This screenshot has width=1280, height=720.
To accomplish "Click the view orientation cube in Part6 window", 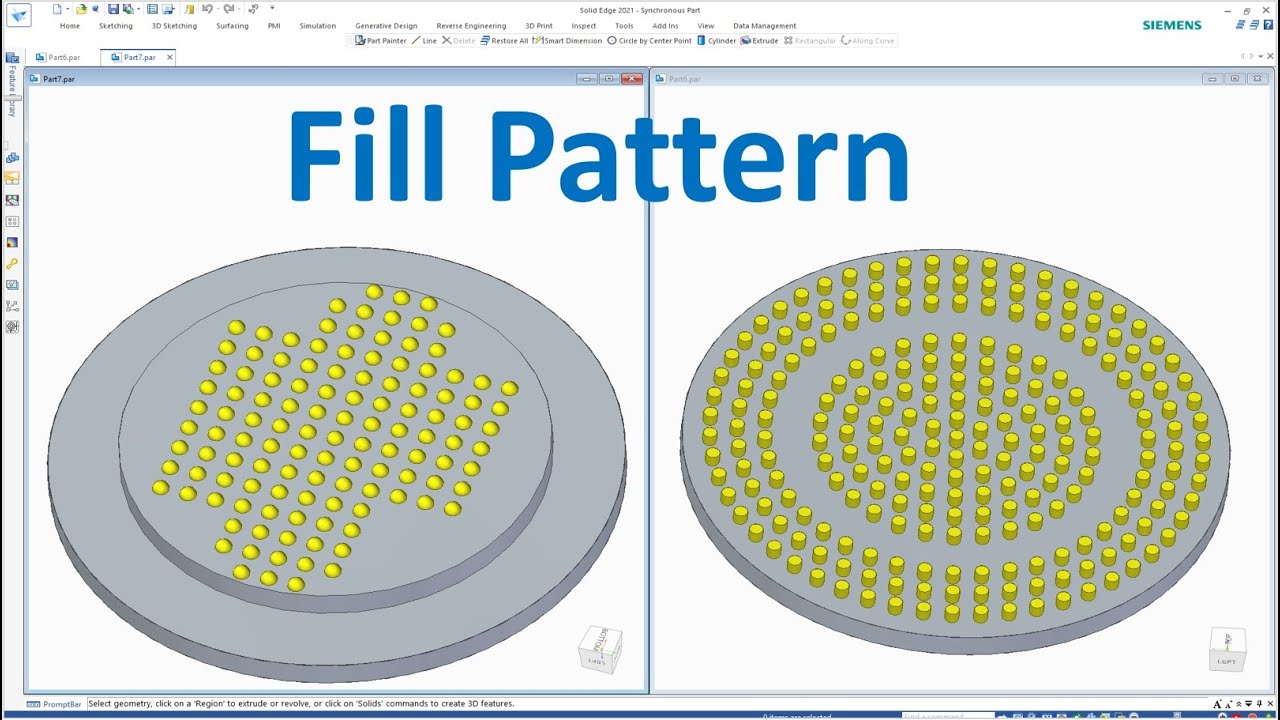I will pos(1228,650).
